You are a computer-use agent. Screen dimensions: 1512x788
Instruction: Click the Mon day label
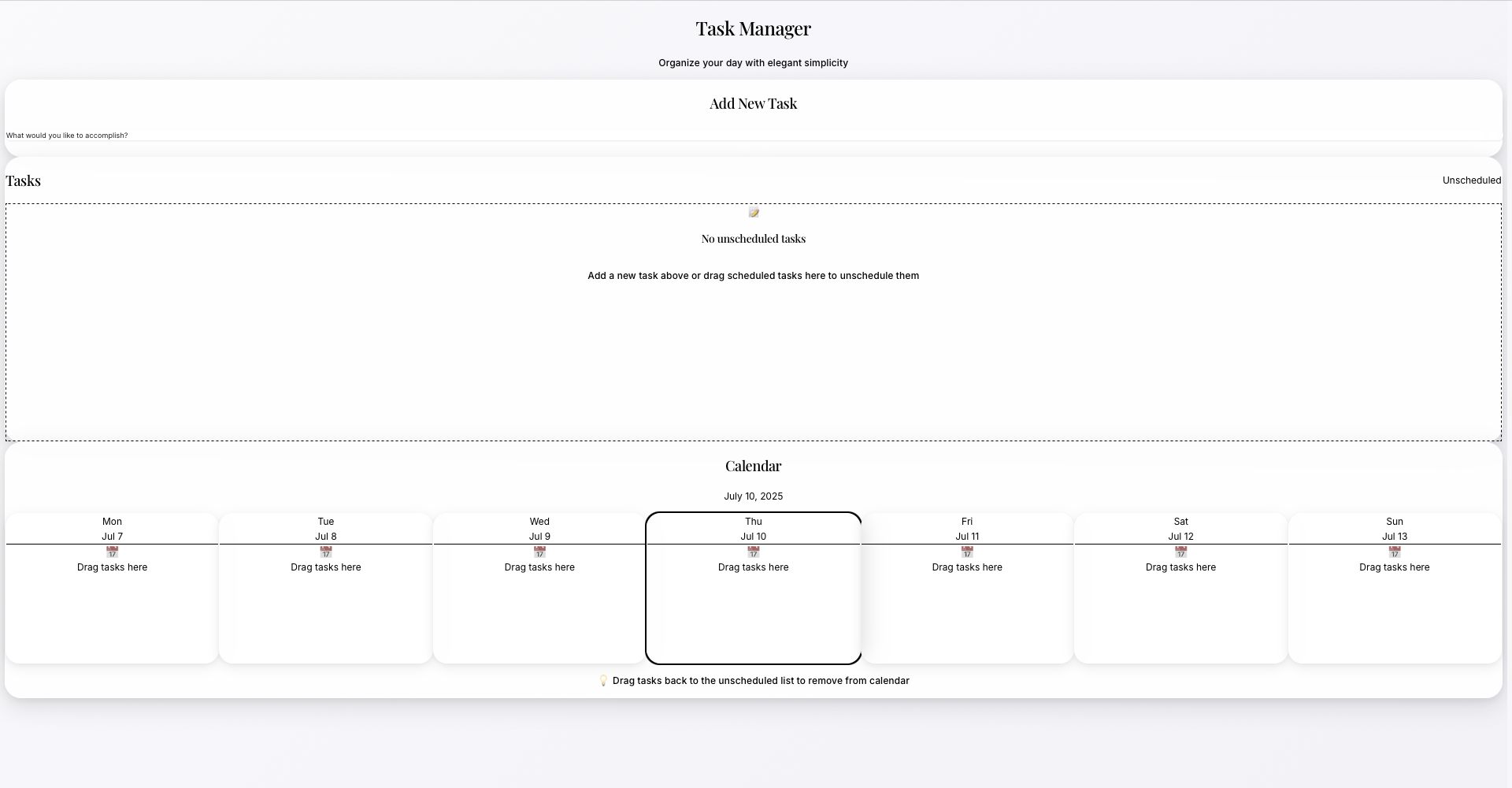point(112,522)
